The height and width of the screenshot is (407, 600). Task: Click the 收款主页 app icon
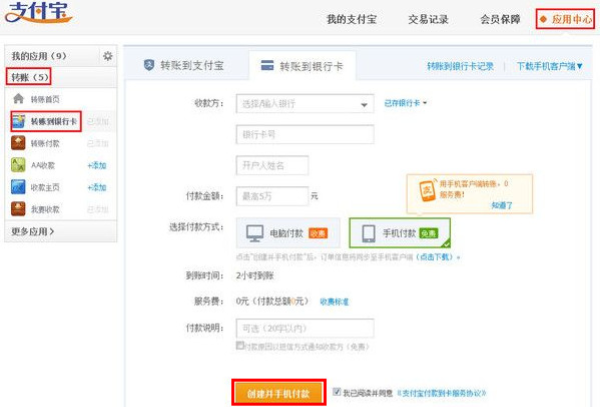tap(18, 187)
